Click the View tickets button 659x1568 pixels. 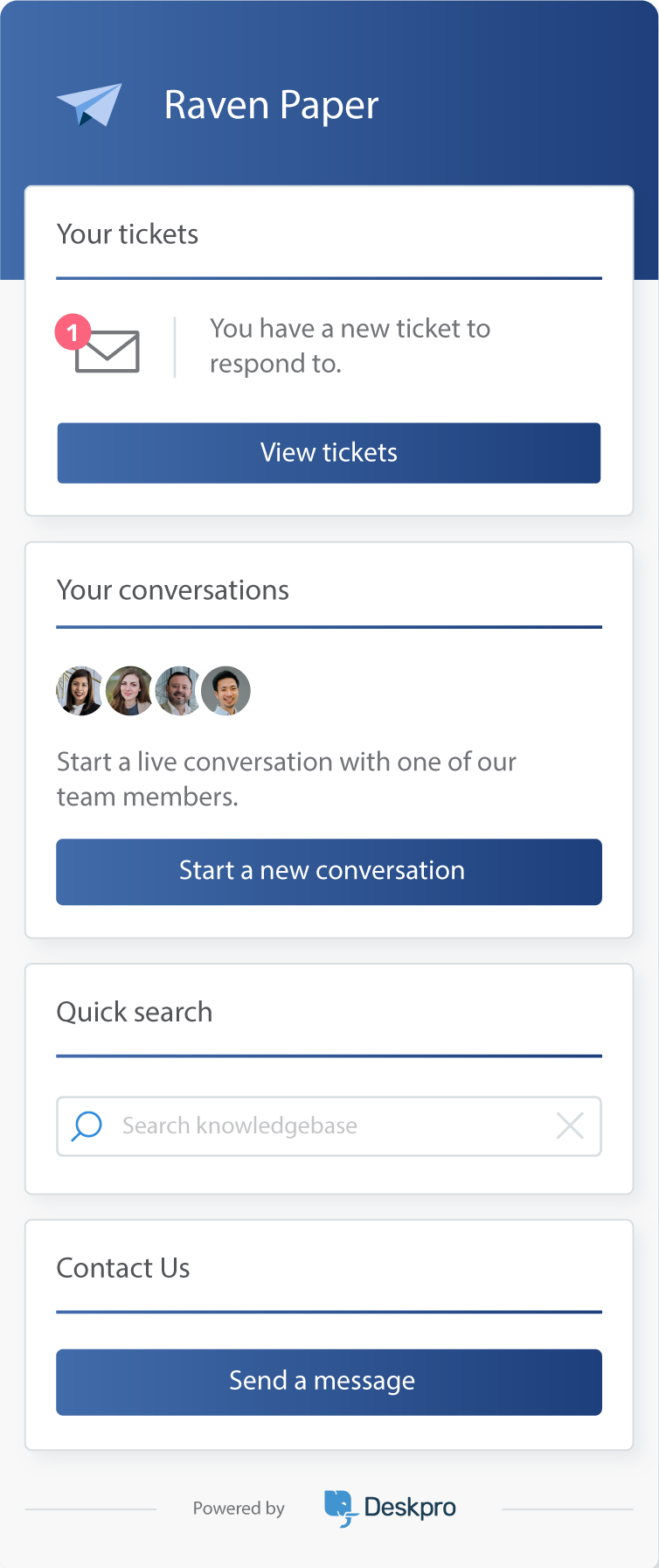(x=329, y=453)
